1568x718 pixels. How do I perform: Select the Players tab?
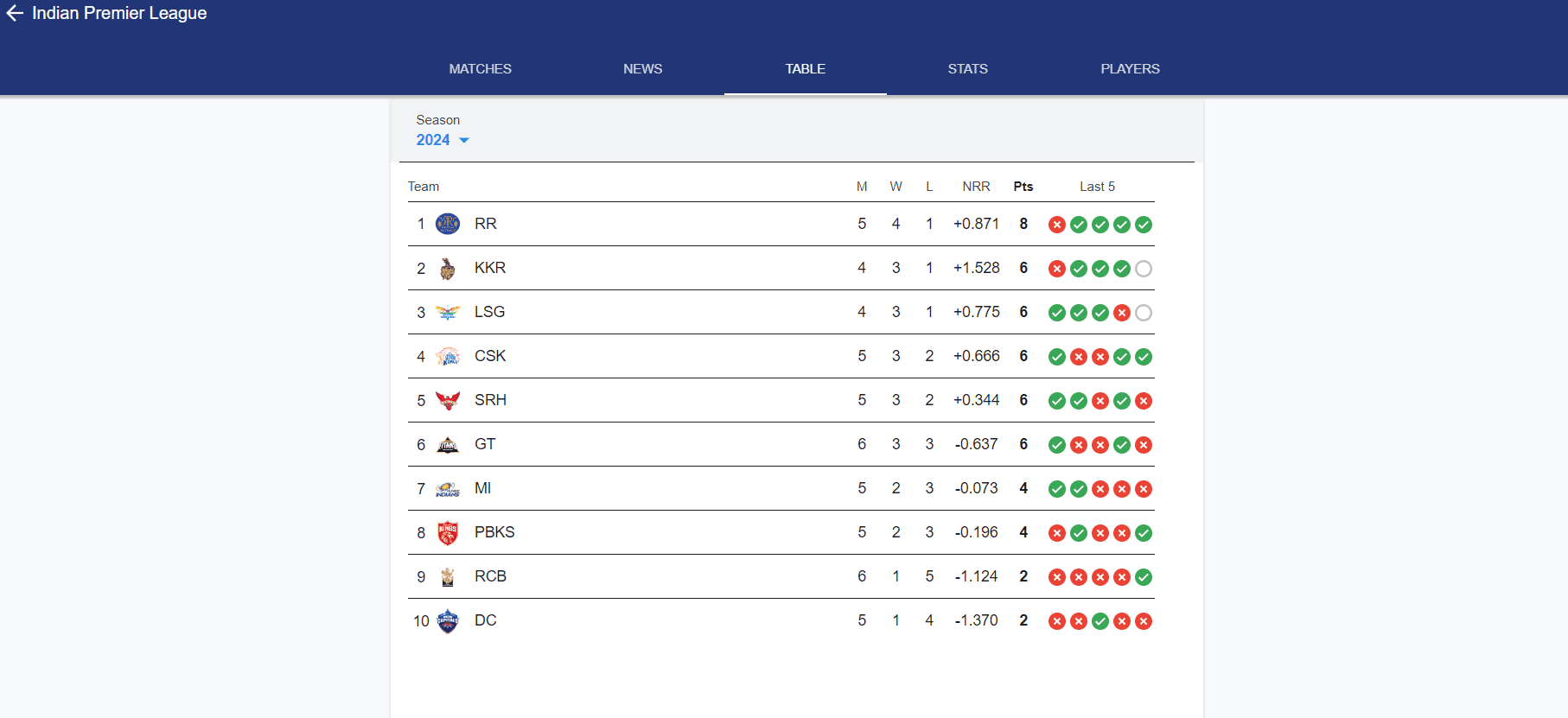point(1130,69)
